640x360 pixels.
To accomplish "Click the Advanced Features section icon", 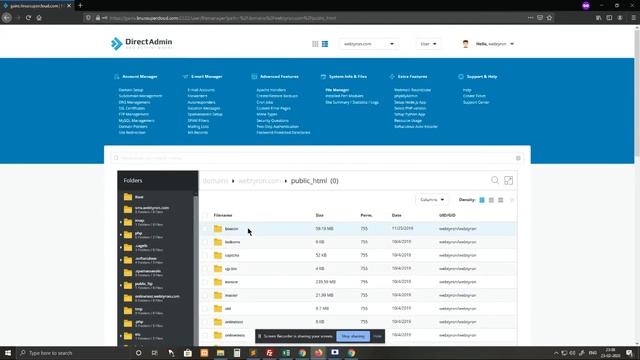I will 254,76.
